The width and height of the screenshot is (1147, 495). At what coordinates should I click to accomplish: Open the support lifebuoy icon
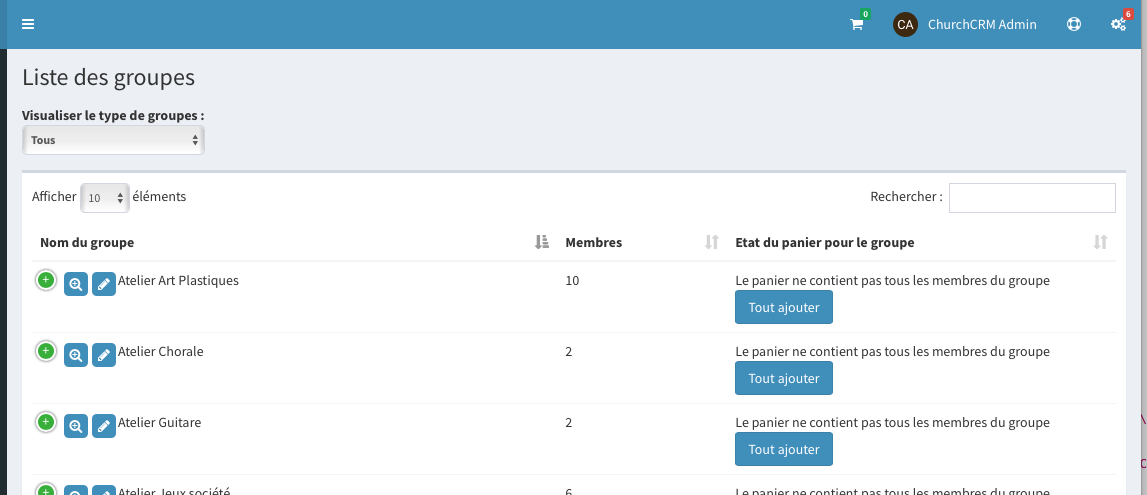pos(1073,24)
